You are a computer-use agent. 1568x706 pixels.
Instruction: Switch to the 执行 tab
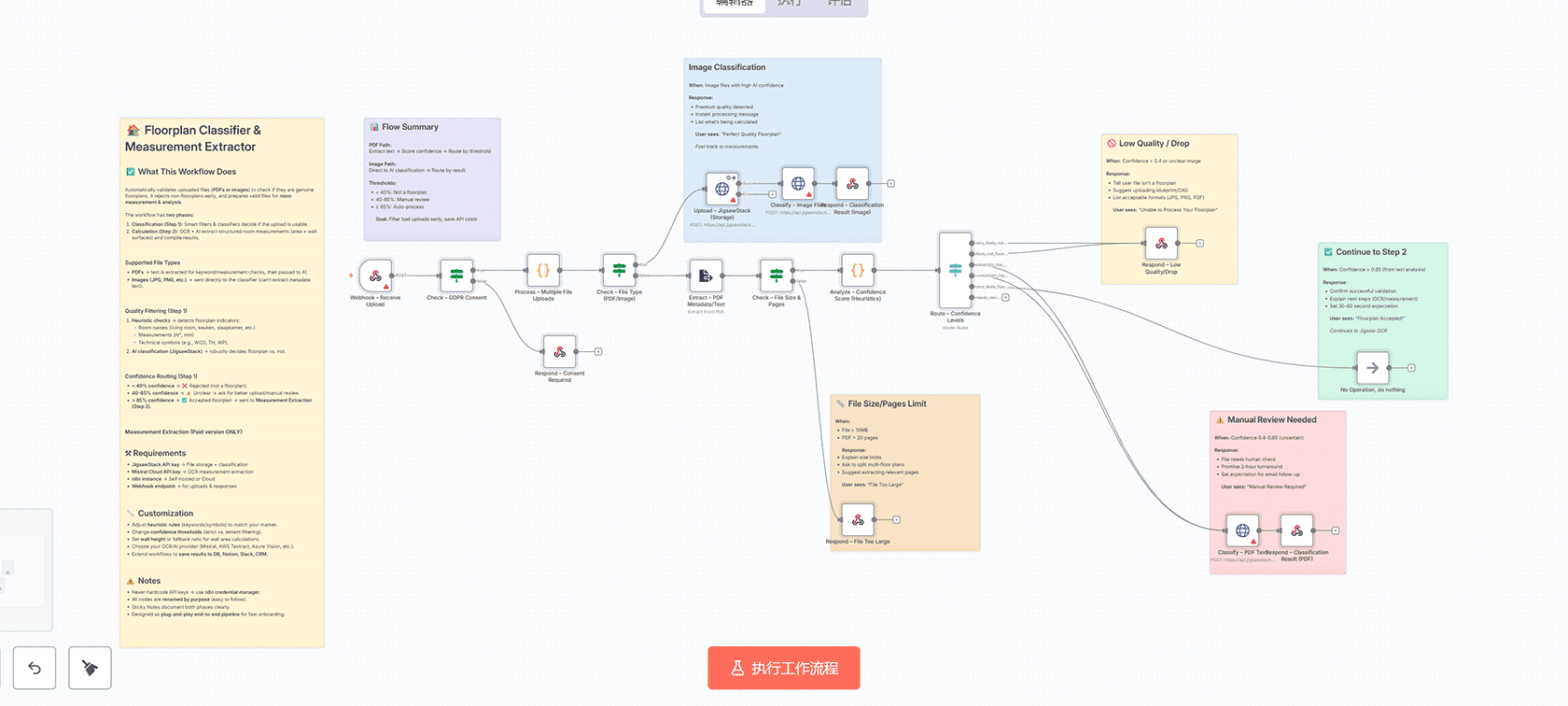tap(789, 4)
